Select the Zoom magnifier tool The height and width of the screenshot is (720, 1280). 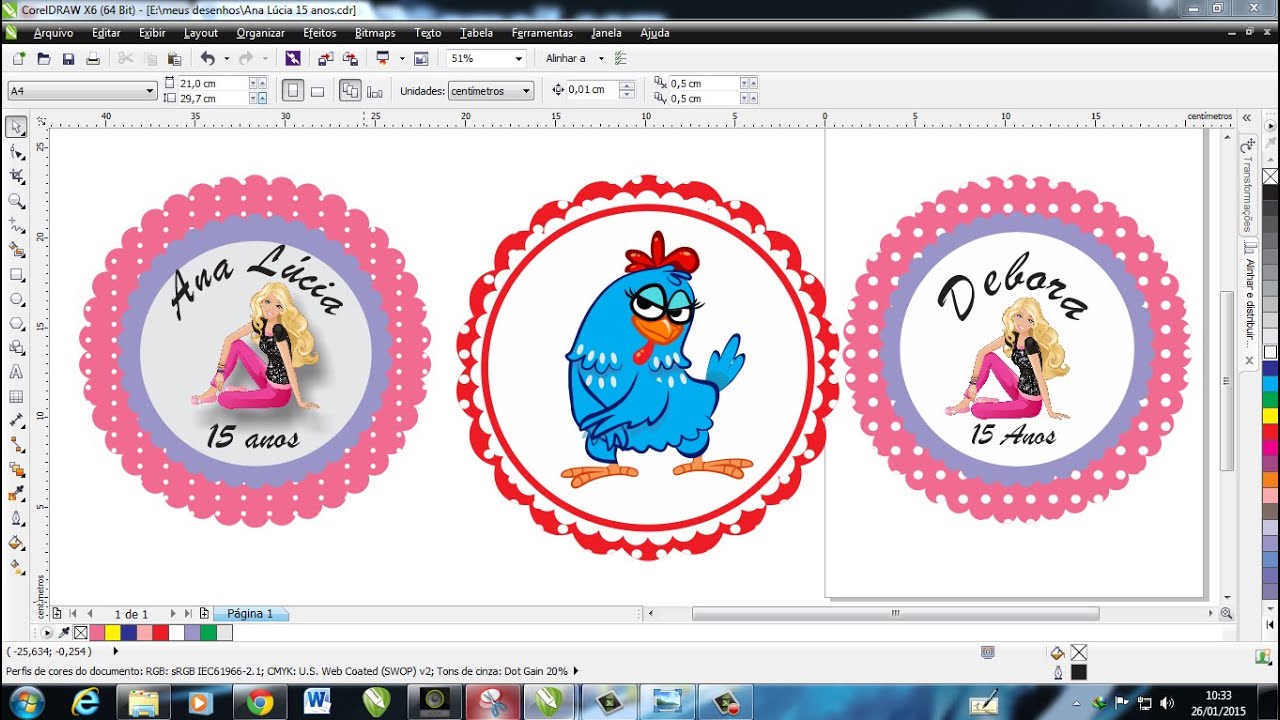(x=16, y=201)
